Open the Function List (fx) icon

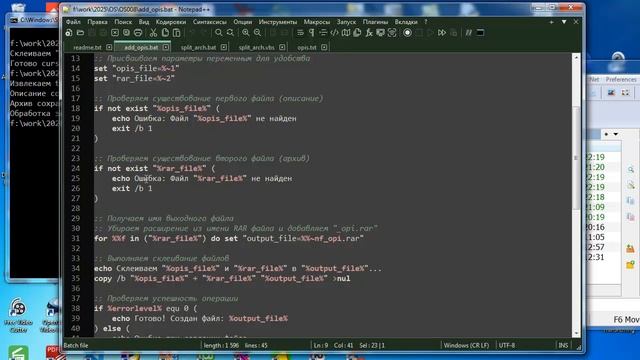369,33
